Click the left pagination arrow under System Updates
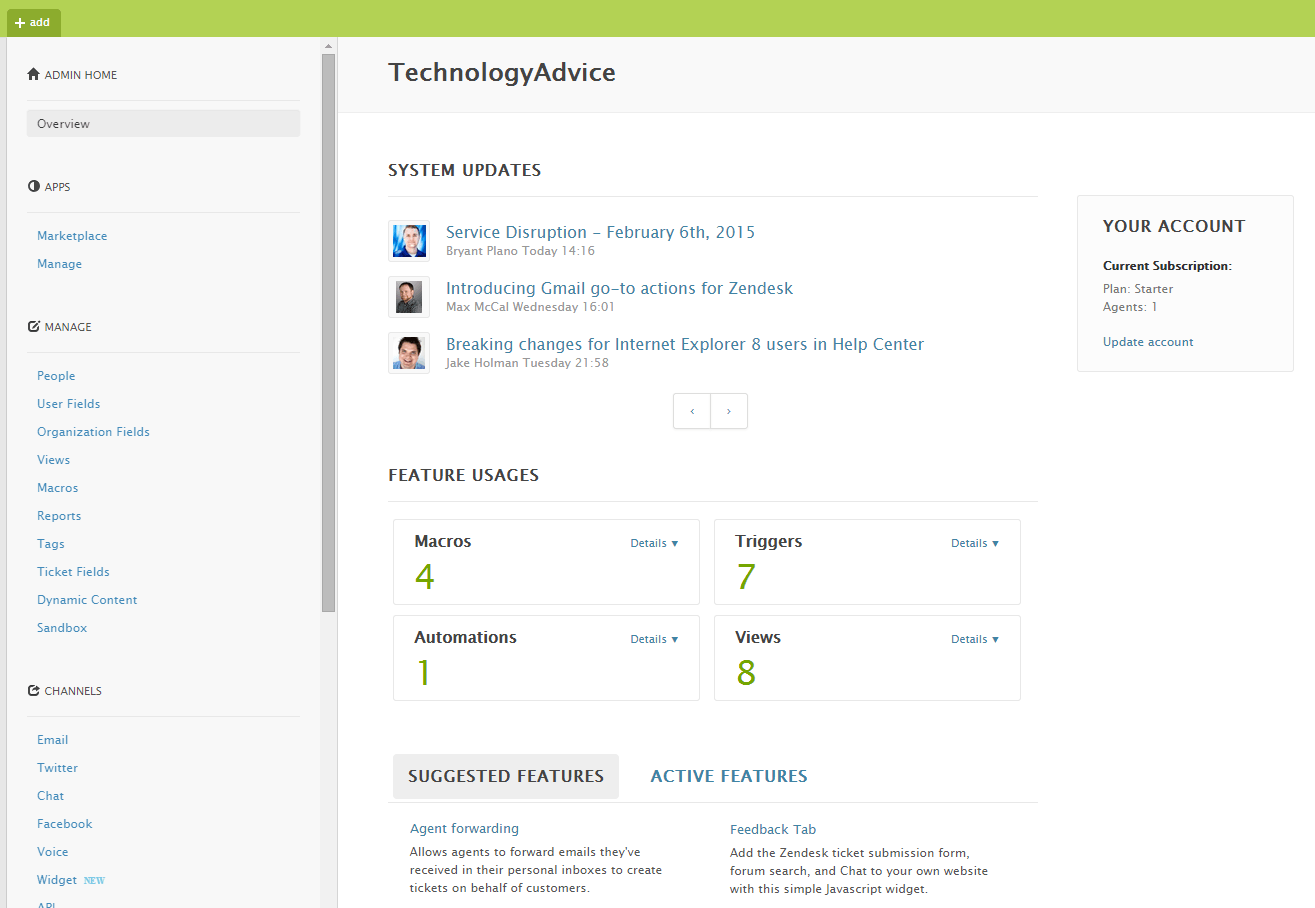Image resolution: width=1315 pixels, height=908 pixels. (x=692, y=411)
